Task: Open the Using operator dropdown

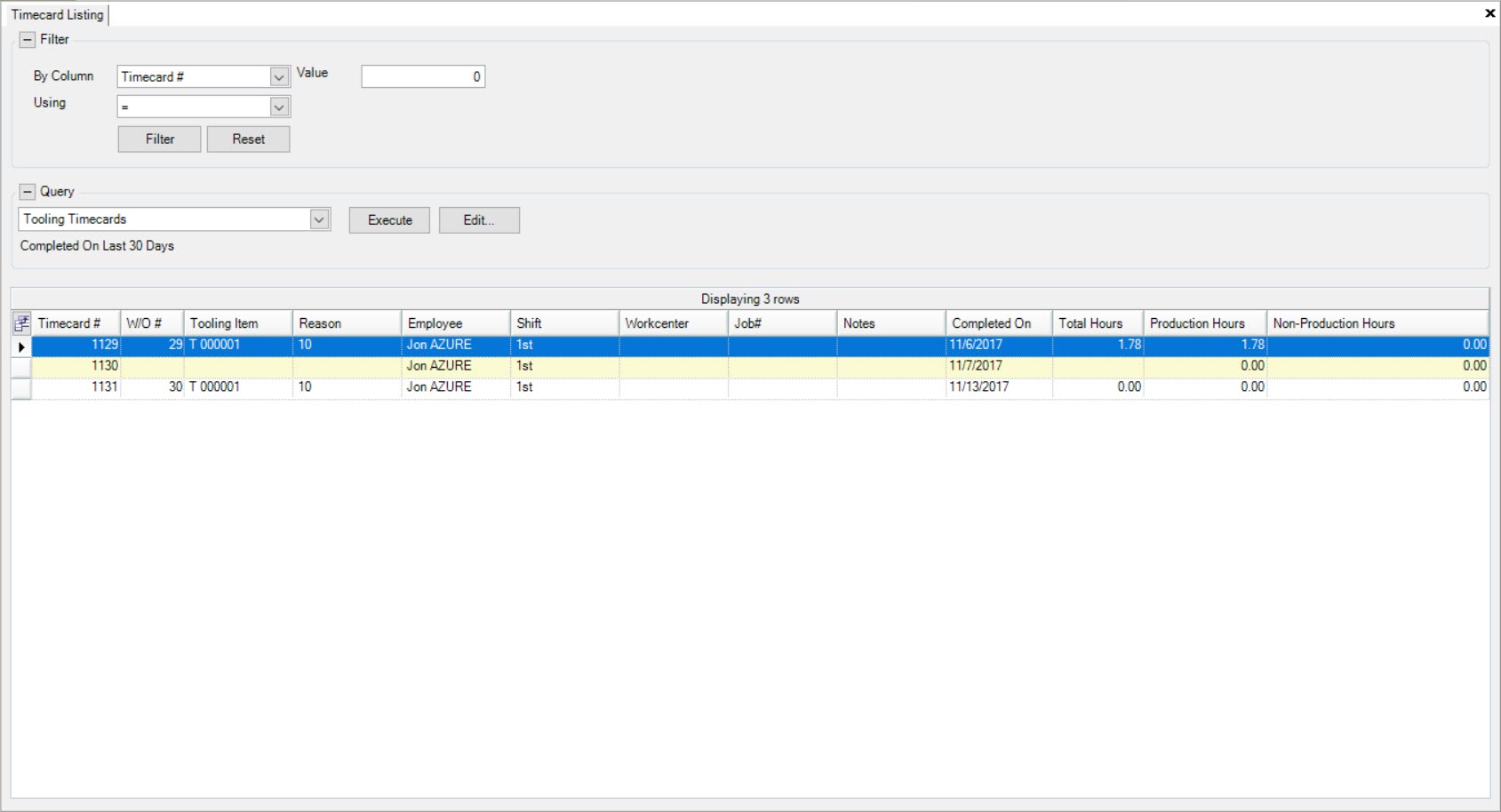Action: pos(279,107)
